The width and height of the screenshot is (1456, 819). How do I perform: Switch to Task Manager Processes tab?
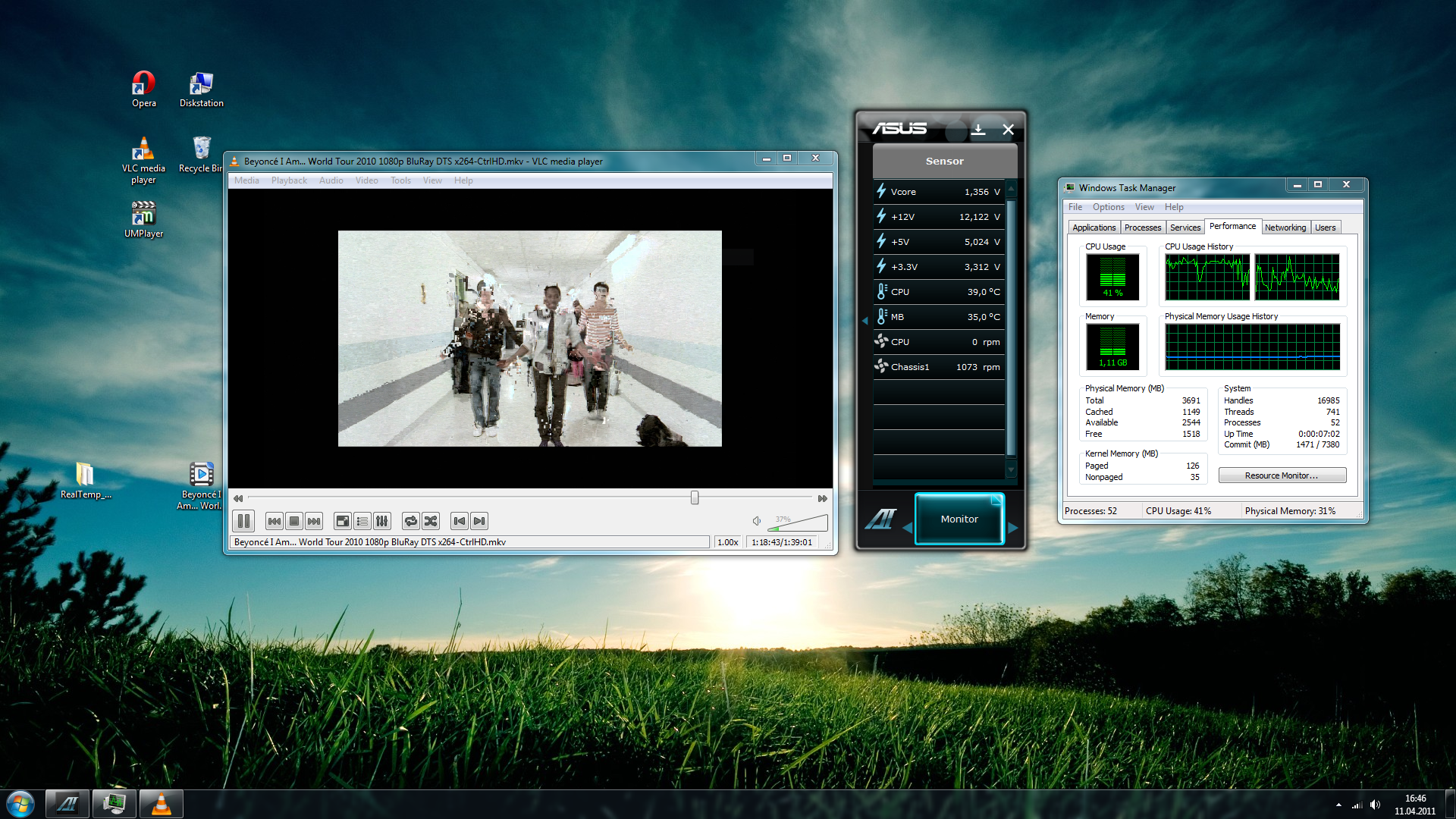pyautogui.click(x=1143, y=227)
